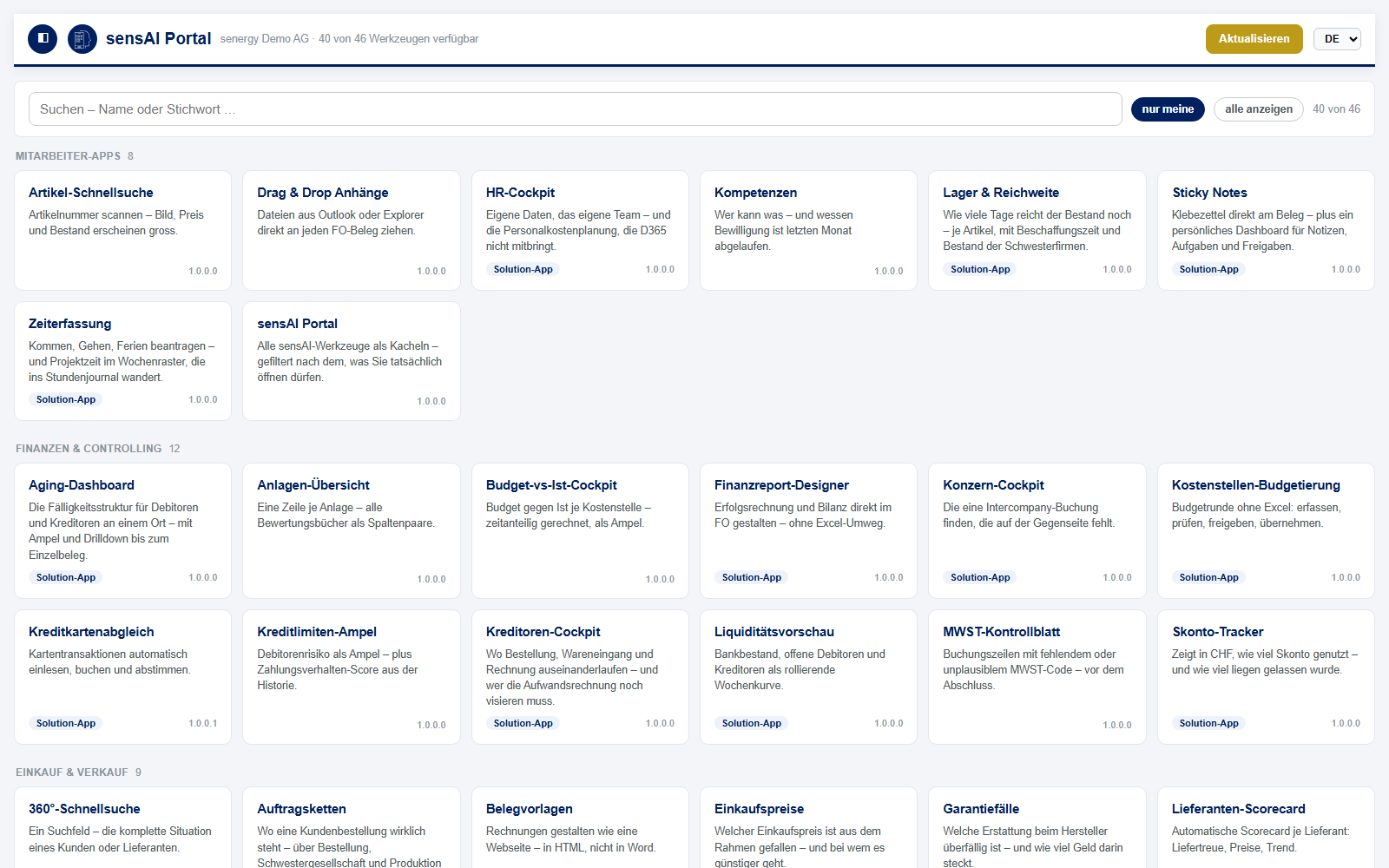Select the Einkaufspreise tile
Image resolution: width=1389 pixels, height=868 pixels.
click(808, 828)
